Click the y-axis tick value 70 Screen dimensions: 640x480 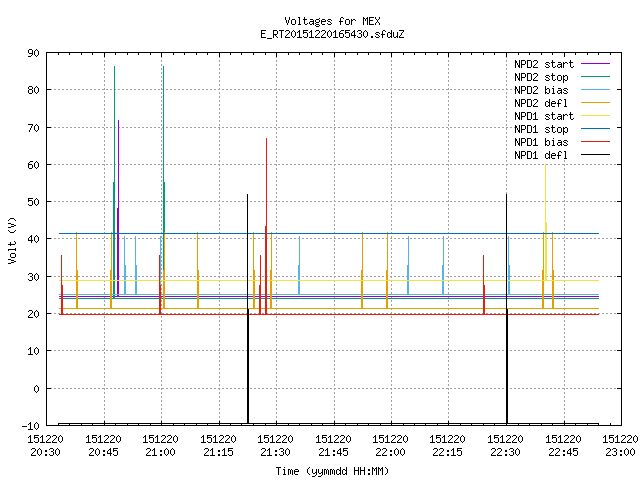pyautogui.click(x=34, y=128)
